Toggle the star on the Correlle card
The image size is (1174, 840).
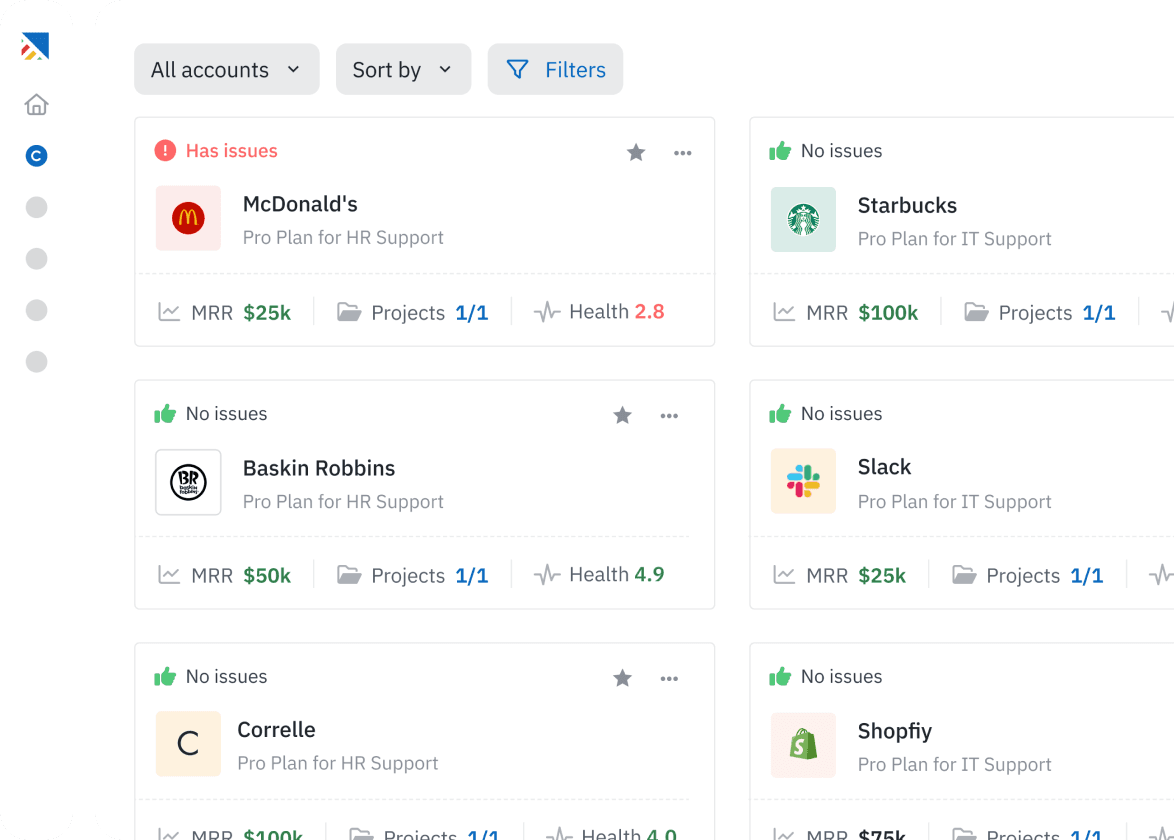(x=622, y=678)
